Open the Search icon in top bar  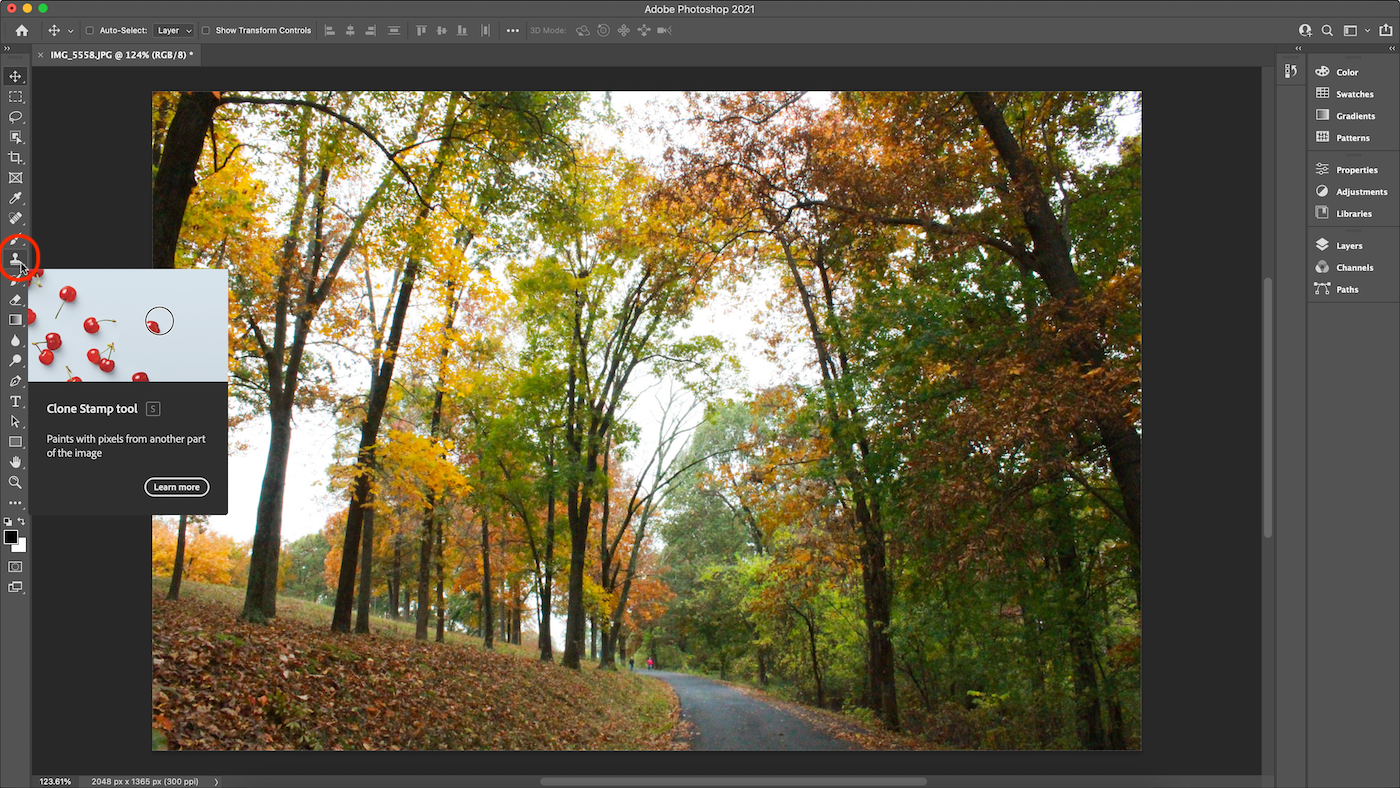[1327, 31]
